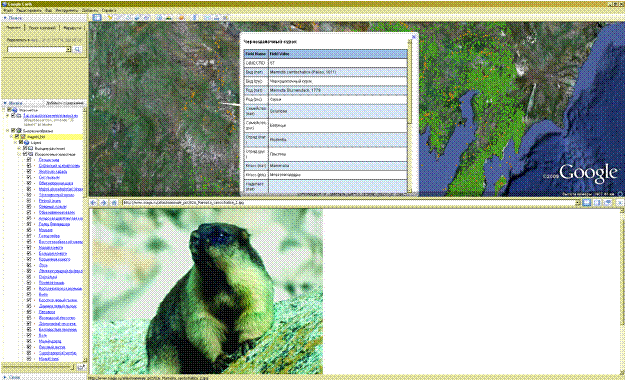Viewport: 626px width, 381px height.
Task: Click the browser URL address field
Action: [x=351, y=203]
